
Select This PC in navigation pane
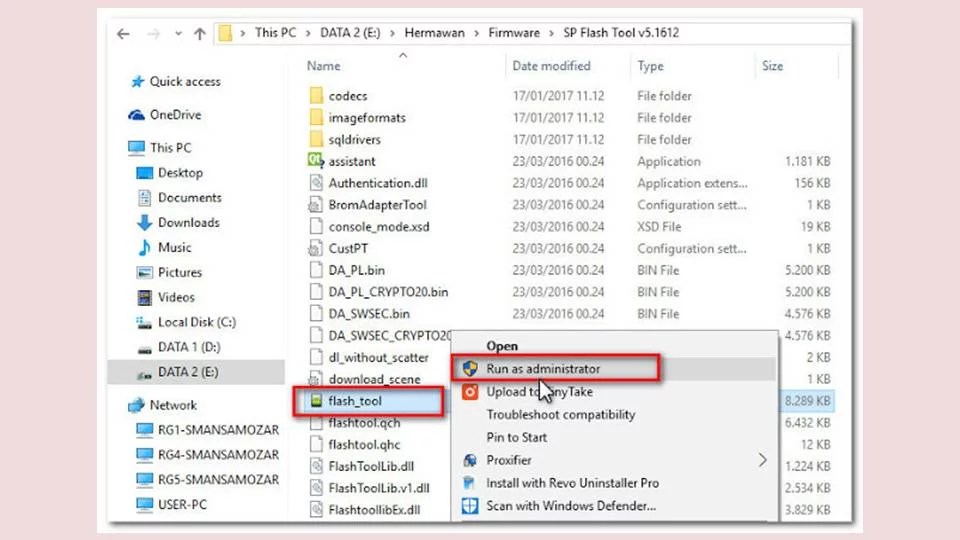pyautogui.click(x=170, y=148)
